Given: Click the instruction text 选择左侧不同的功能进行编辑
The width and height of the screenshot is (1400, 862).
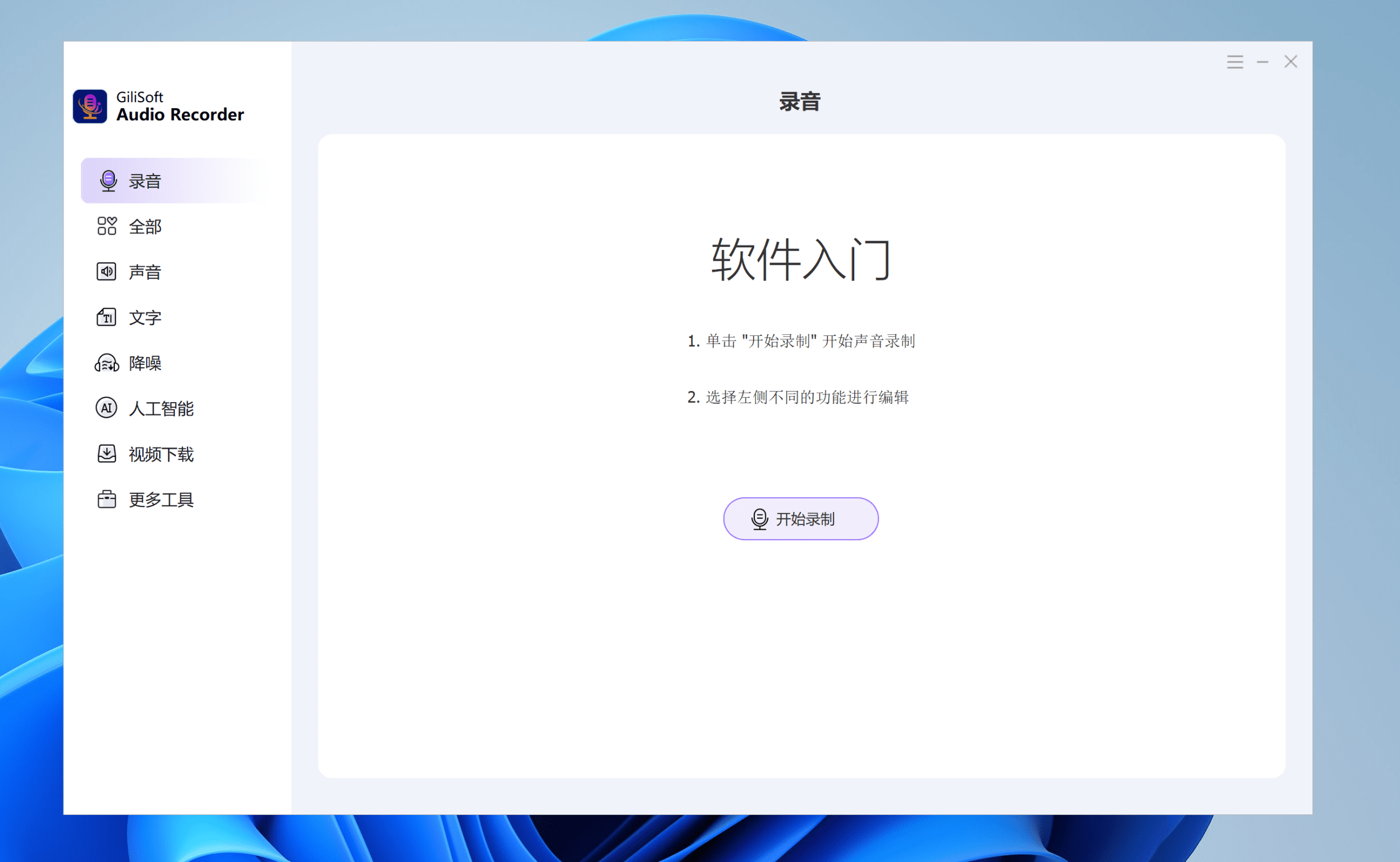Looking at the screenshot, I should (807, 397).
